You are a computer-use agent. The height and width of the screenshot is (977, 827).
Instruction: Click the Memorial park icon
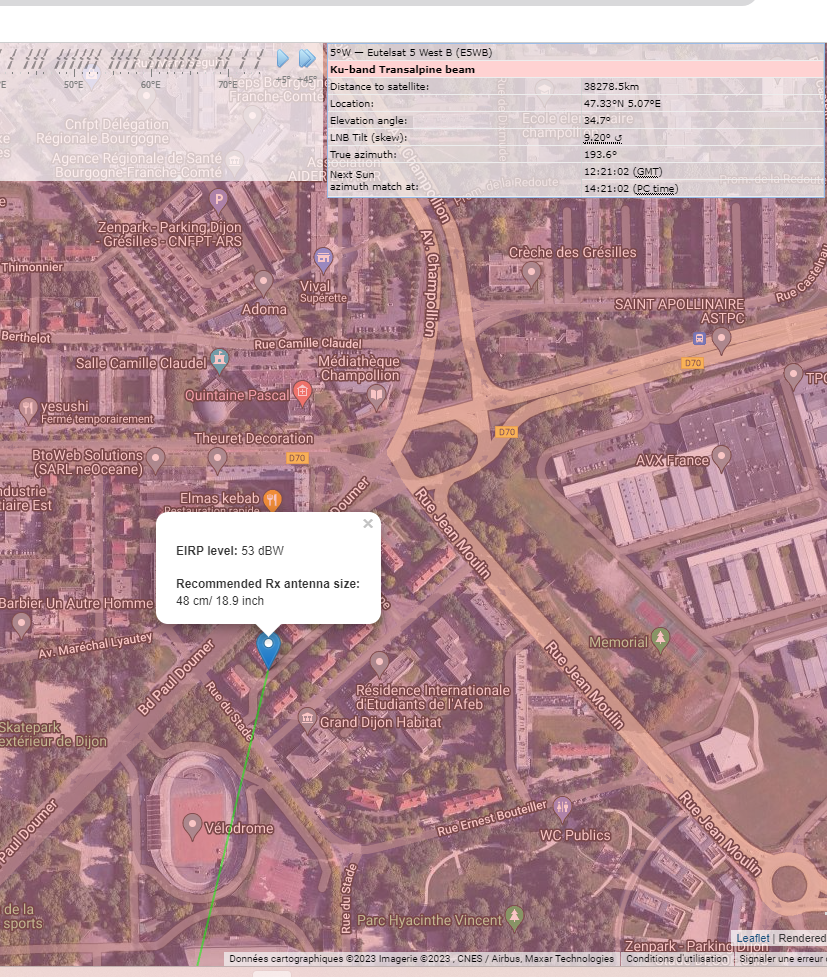coord(660,639)
